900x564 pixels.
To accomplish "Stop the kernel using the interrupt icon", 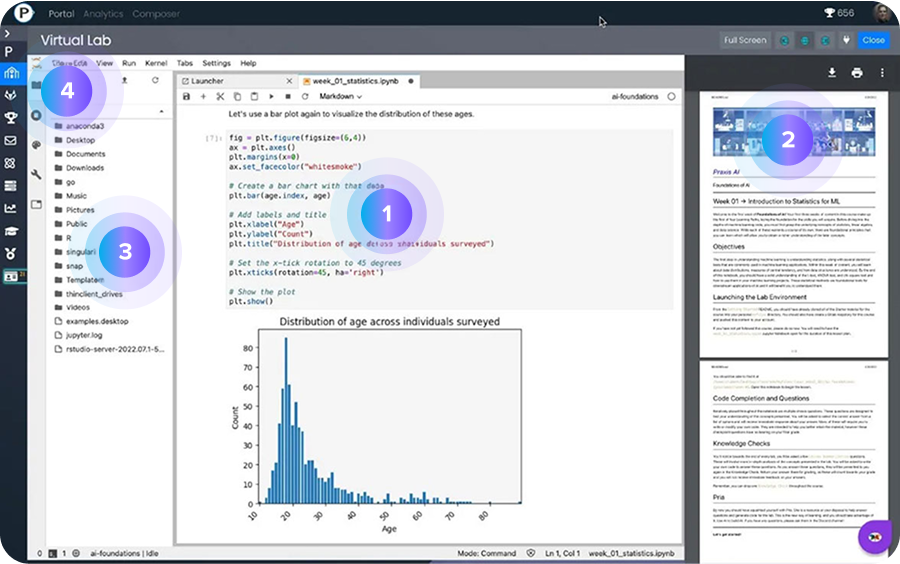I will pyautogui.click(x=288, y=97).
